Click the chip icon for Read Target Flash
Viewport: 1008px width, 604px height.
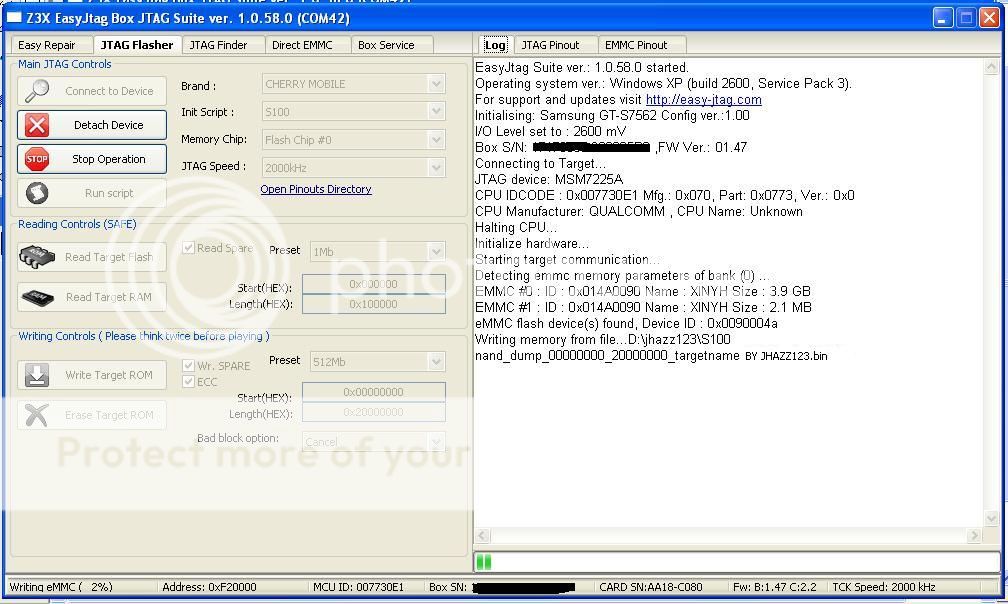[x=37, y=257]
